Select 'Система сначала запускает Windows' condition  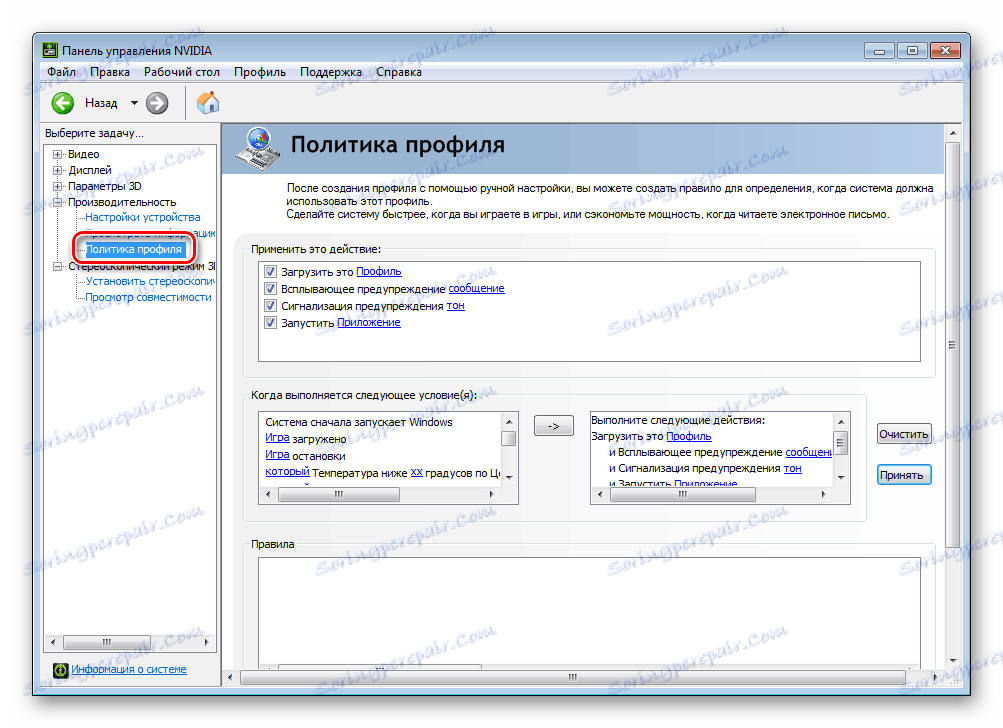(359, 422)
